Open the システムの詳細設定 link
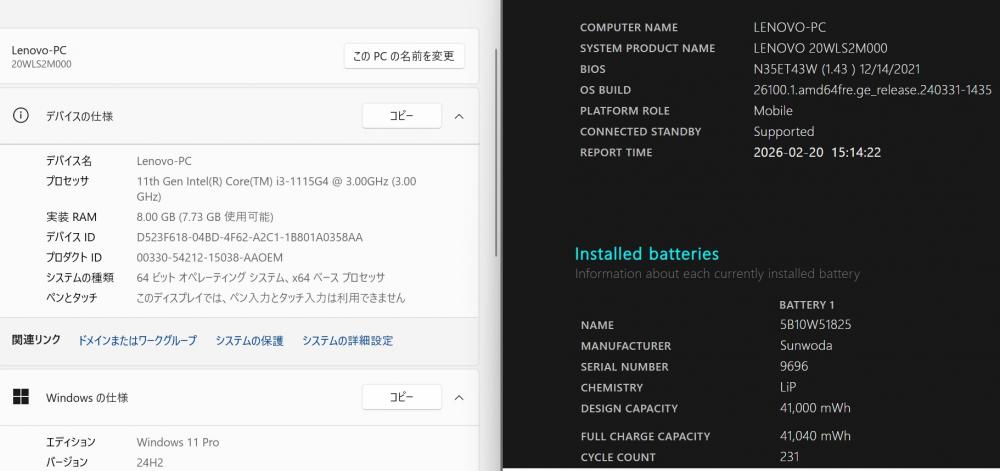This screenshot has height=471, width=1000. coord(348,341)
